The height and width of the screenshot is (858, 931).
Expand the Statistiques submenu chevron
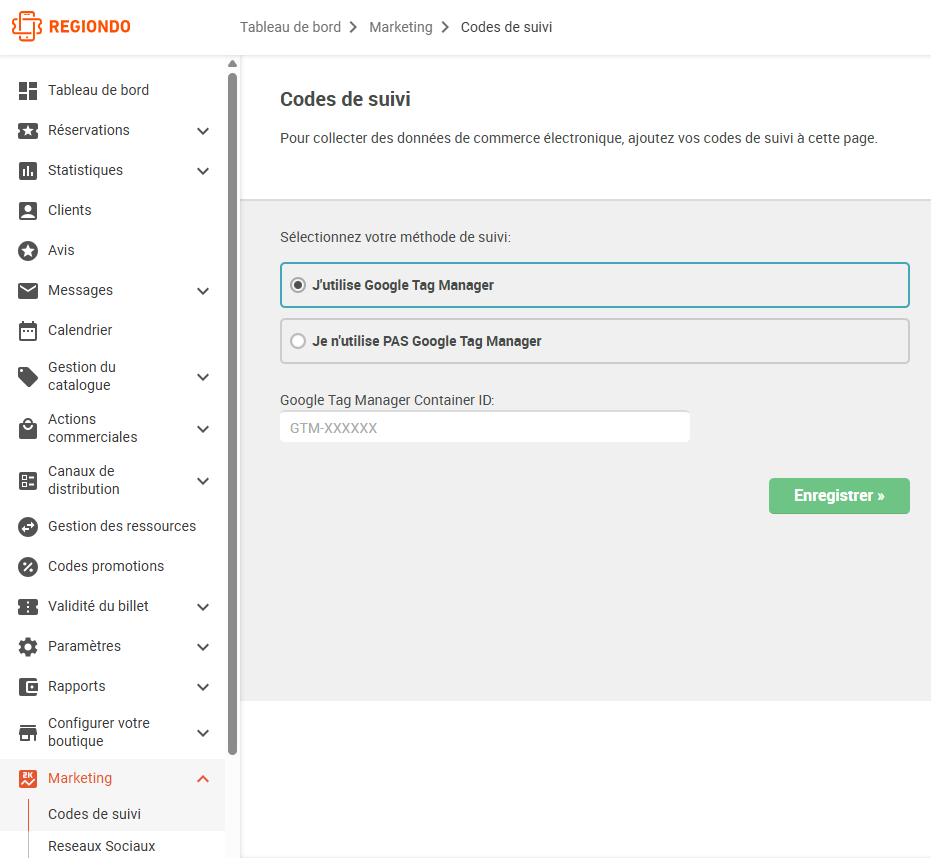[x=203, y=170]
